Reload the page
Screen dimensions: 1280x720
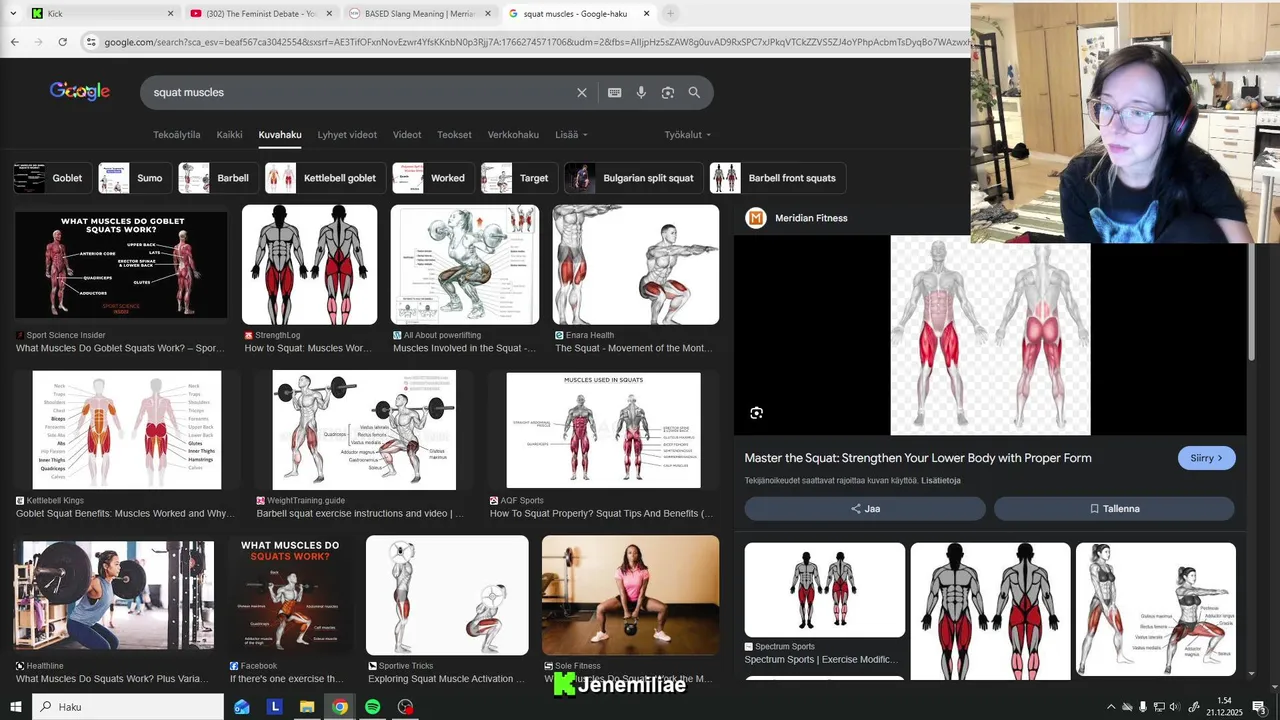(x=62, y=42)
